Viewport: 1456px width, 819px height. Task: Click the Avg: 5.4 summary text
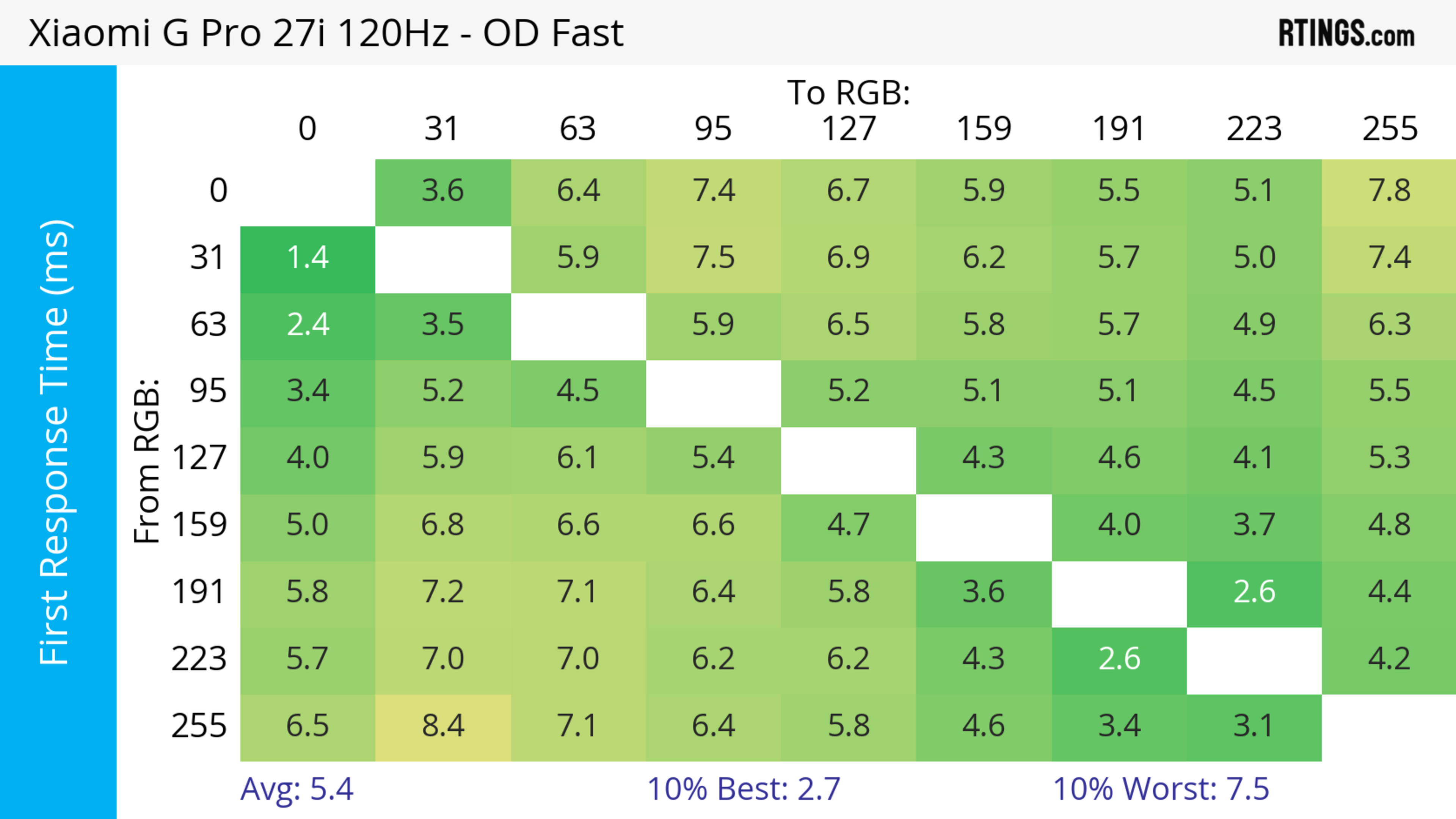tap(297, 789)
